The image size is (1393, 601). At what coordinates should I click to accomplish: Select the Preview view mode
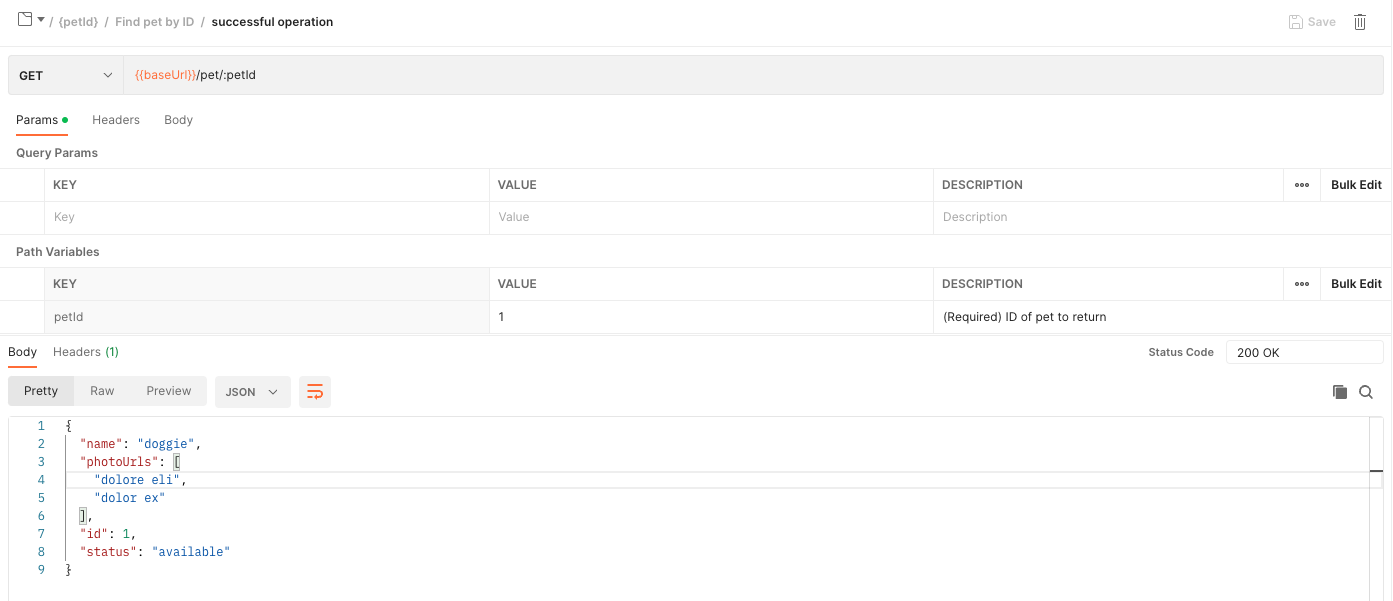[x=168, y=391]
